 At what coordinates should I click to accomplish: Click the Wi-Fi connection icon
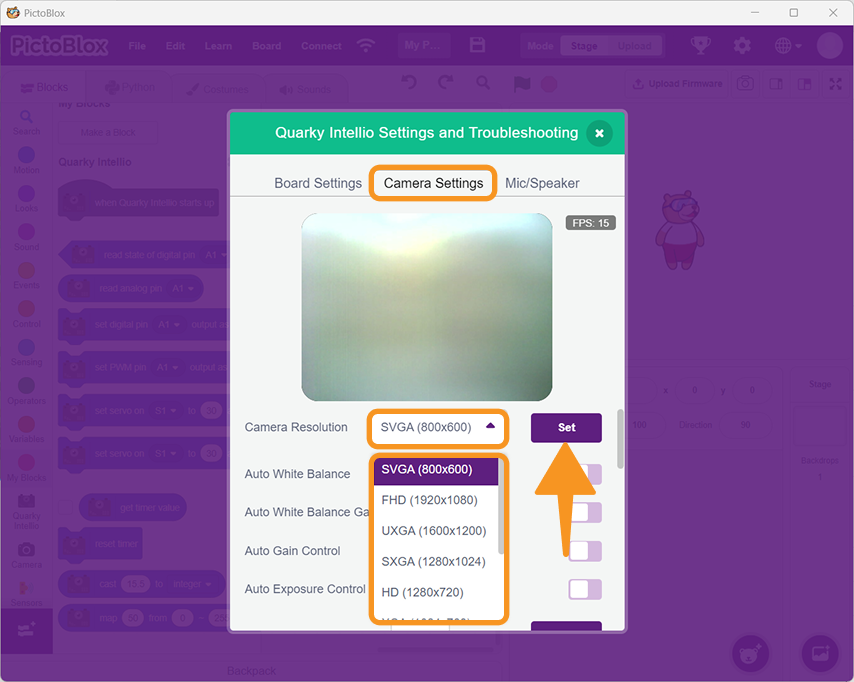point(366,46)
